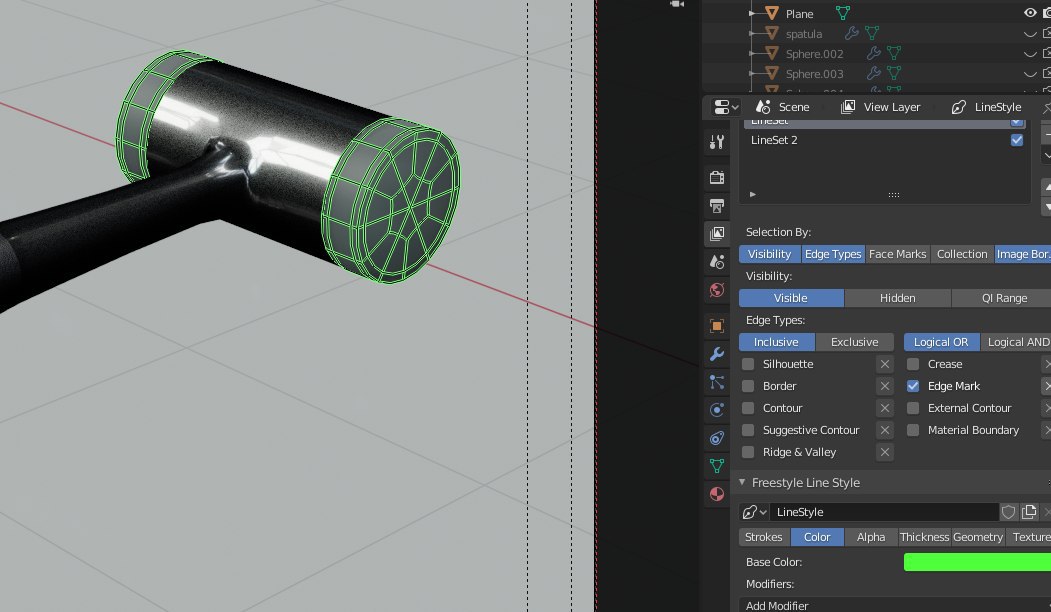
Task: Enable the Contour edge type checkbox
Action: [748, 408]
